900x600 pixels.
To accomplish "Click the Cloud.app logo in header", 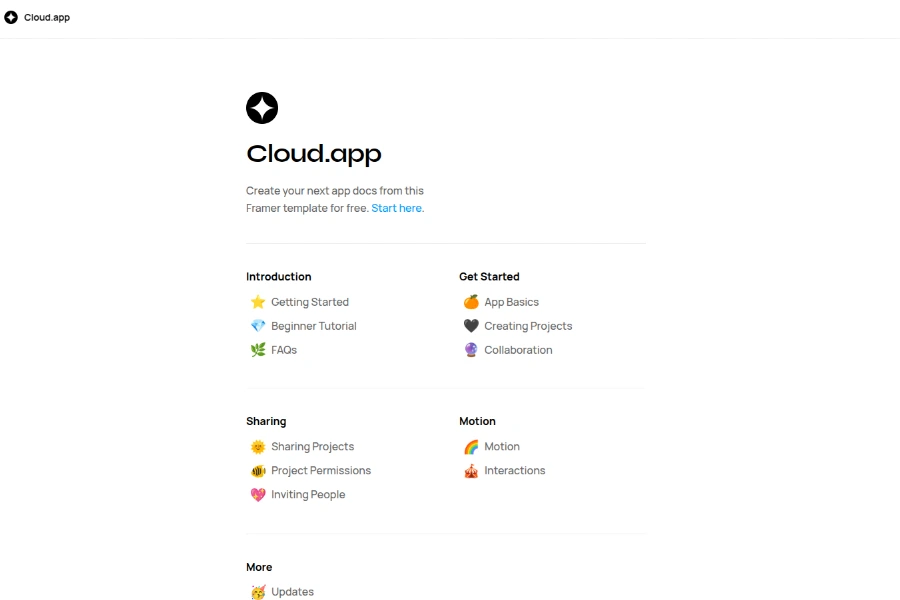I will (x=11, y=17).
